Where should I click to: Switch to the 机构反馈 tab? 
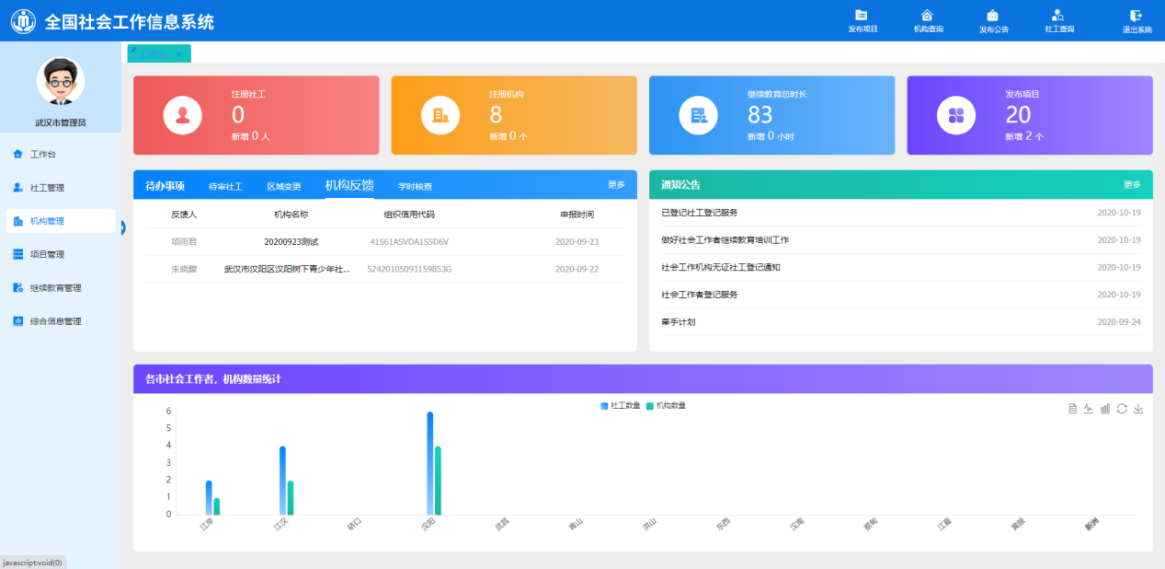(x=349, y=186)
